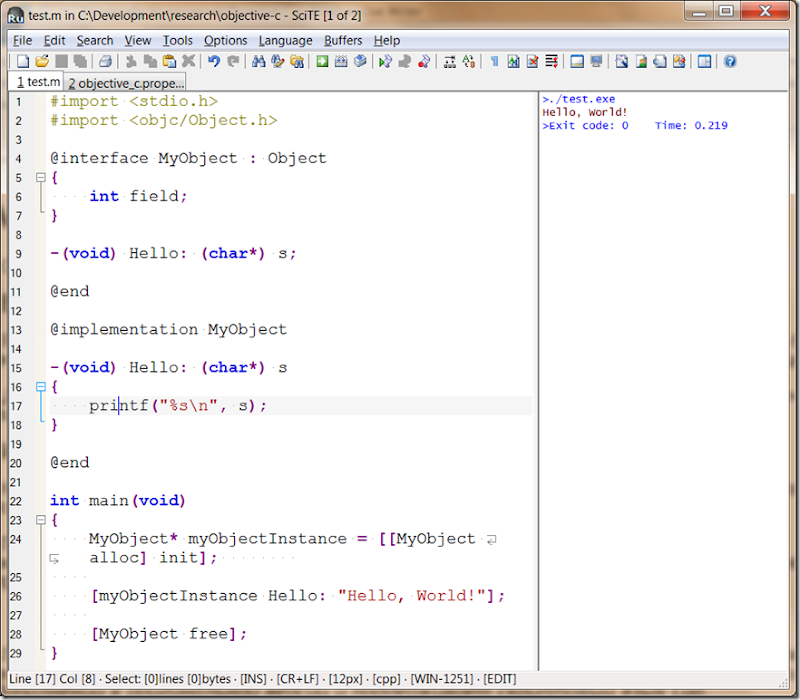Screen dimensions: 800x700
Task: Click the keys-on-document properties icon
Action: point(679,62)
